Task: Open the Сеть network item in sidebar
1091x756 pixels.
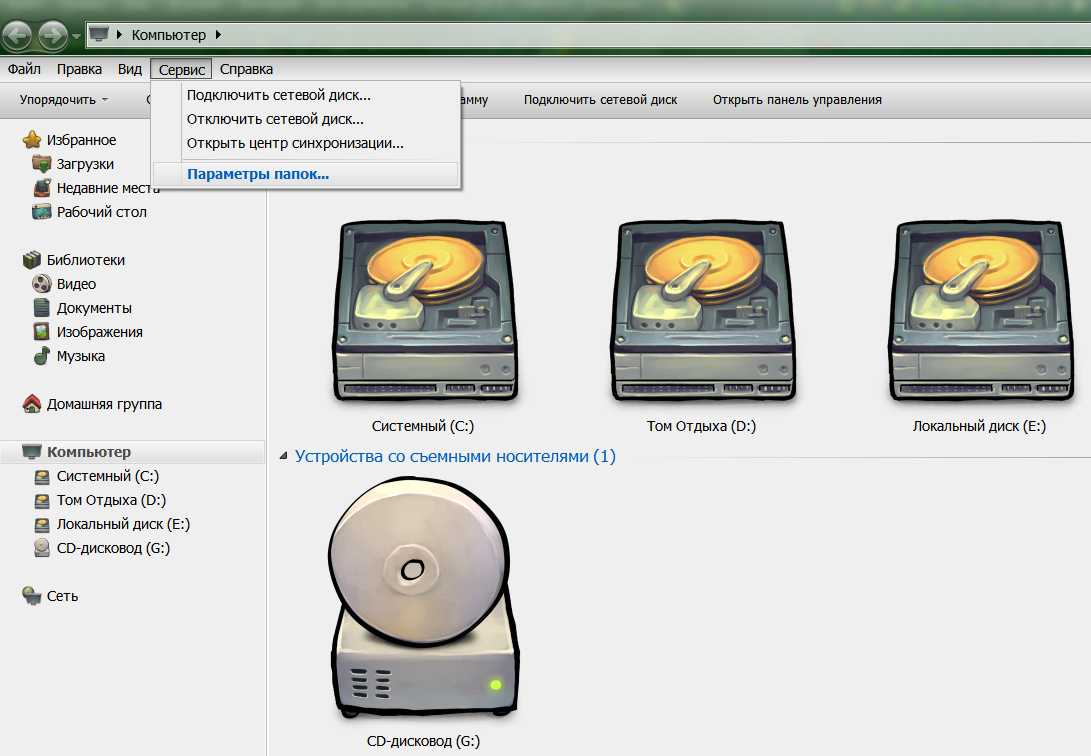Action: 62,596
